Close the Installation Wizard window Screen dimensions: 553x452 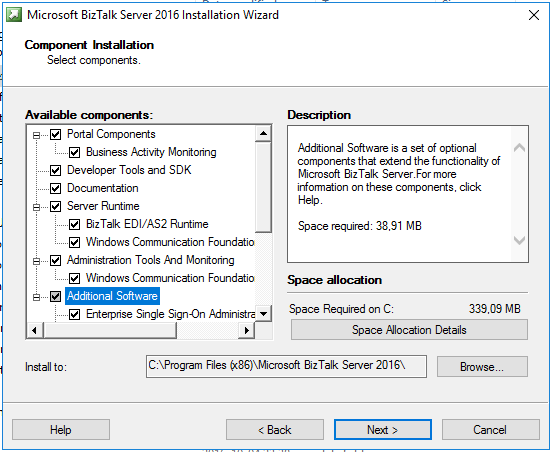(x=534, y=15)
